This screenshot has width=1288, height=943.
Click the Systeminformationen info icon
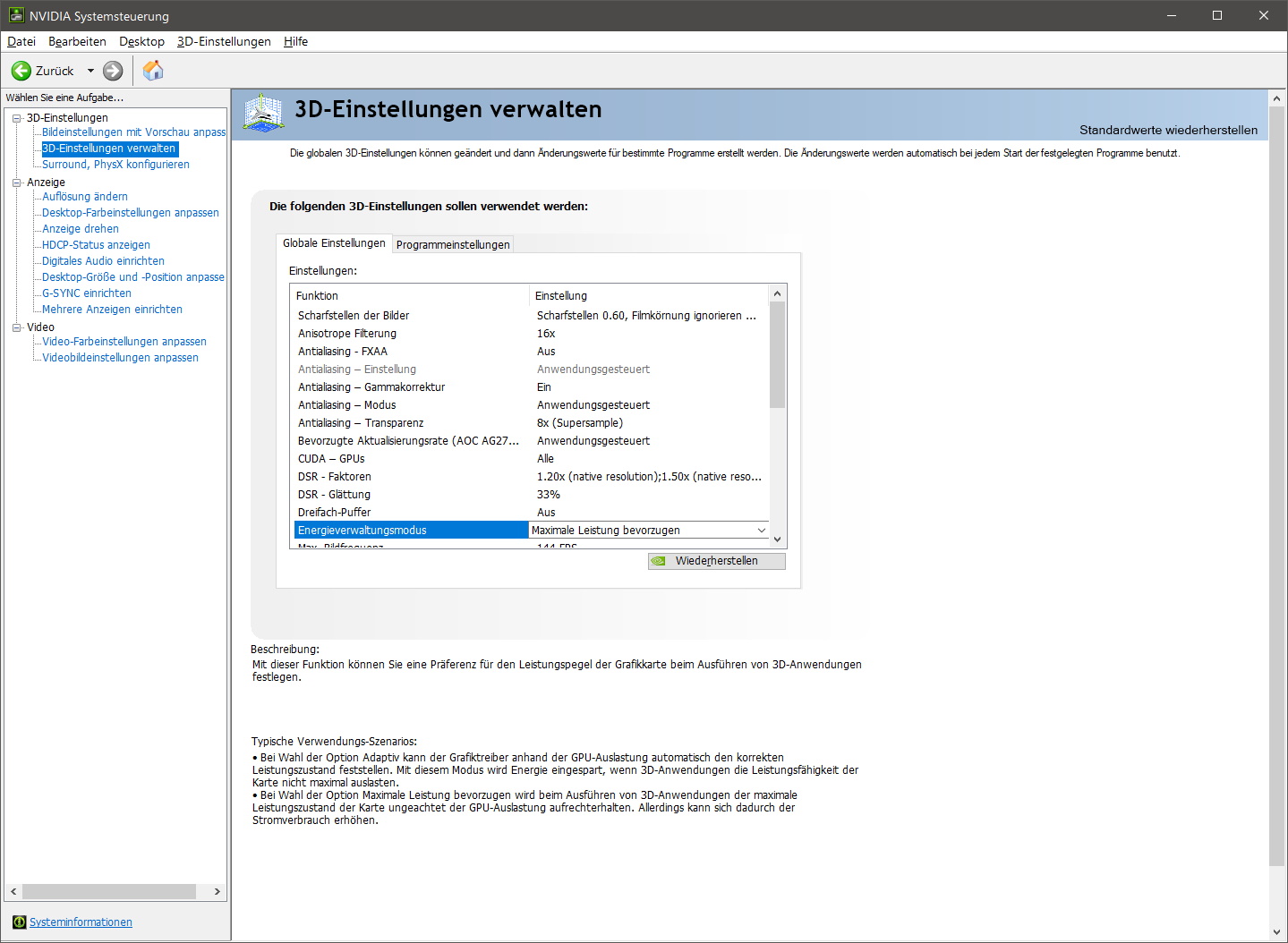[x=20, y=922]
